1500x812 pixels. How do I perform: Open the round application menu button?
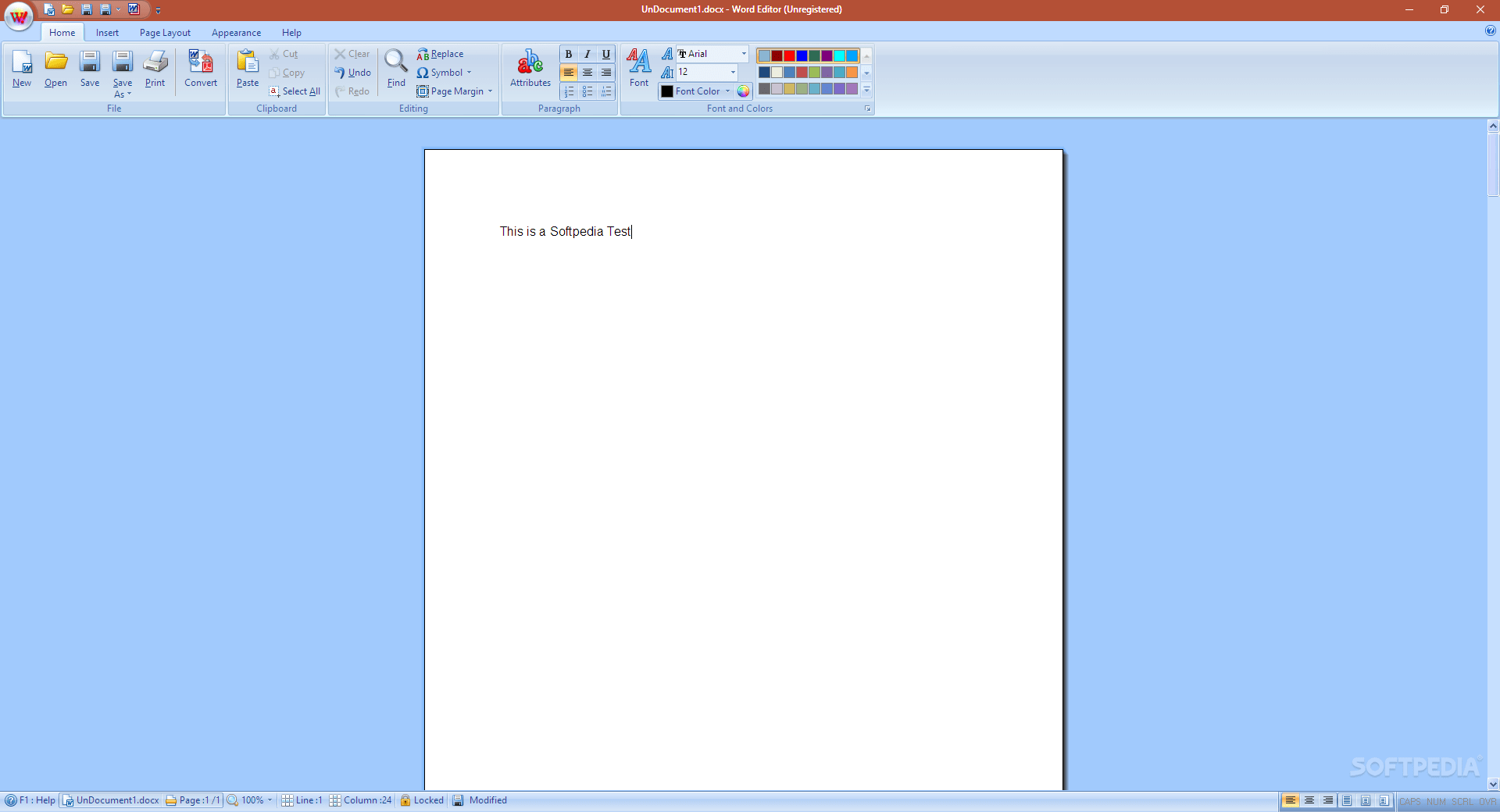(x=19, y=16)
